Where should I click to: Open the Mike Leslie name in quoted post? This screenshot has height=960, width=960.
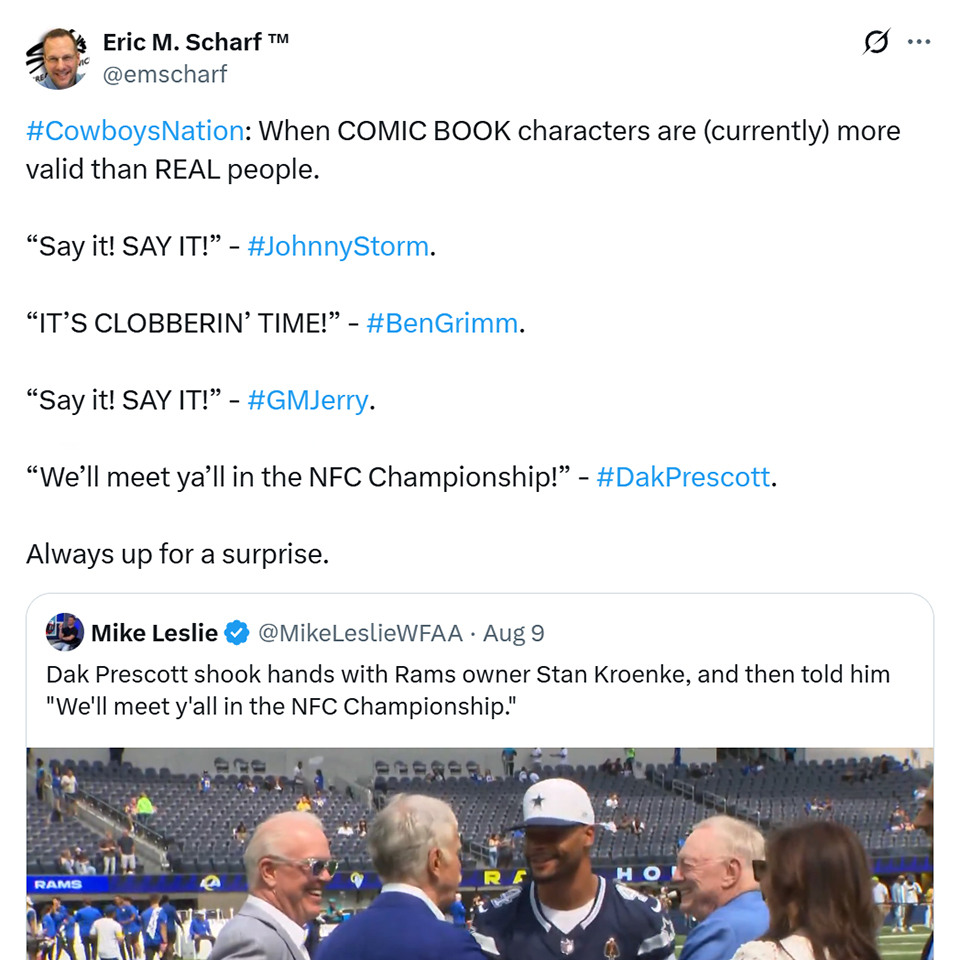[x=154, y=633]
